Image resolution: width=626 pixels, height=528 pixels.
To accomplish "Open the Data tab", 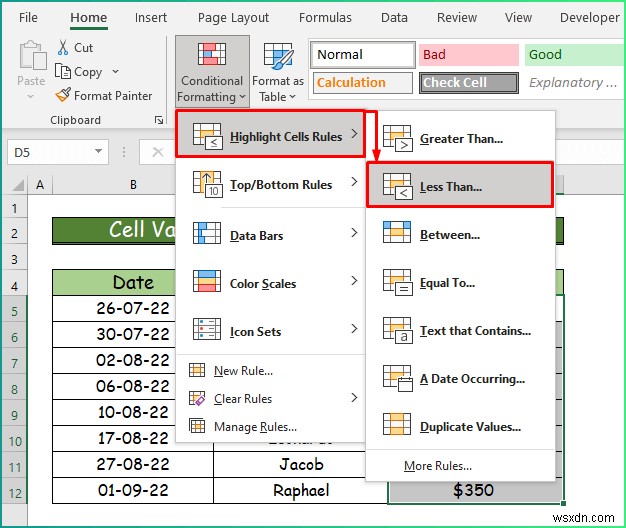I will pos(394,18).
